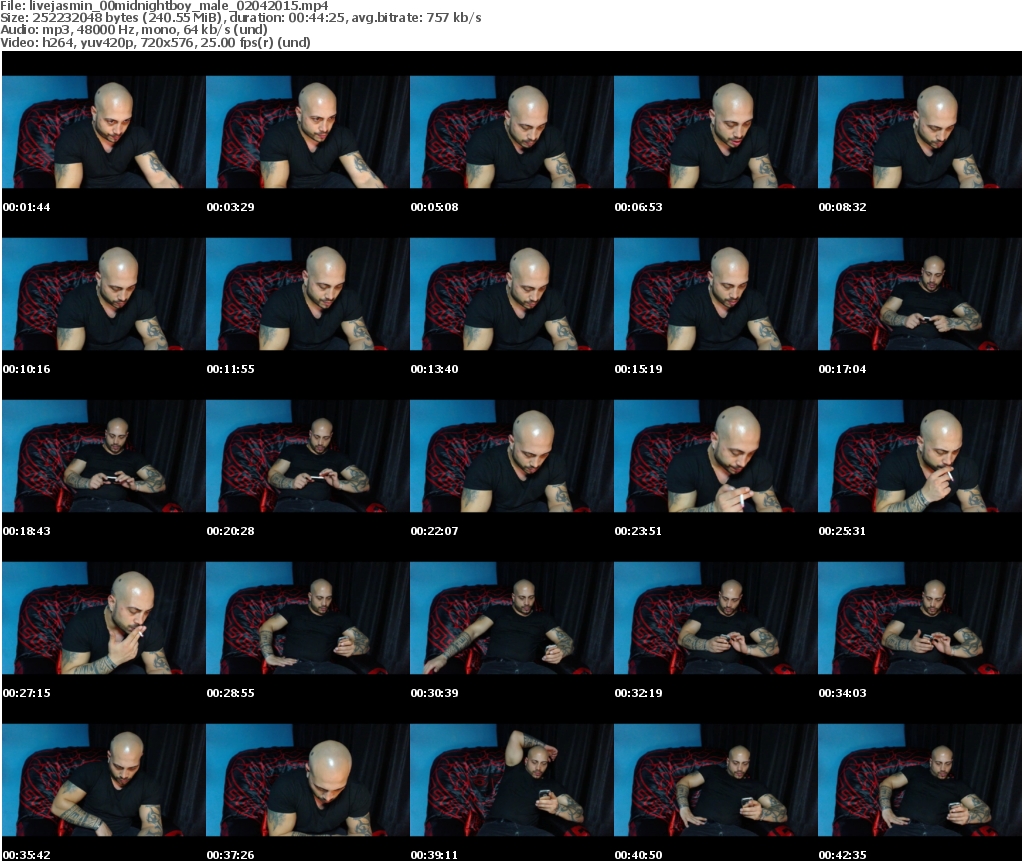
Task: Click the Audio line reading mp3, 48000 Hz
Action: pyautogui.click(x=134, y=30)
